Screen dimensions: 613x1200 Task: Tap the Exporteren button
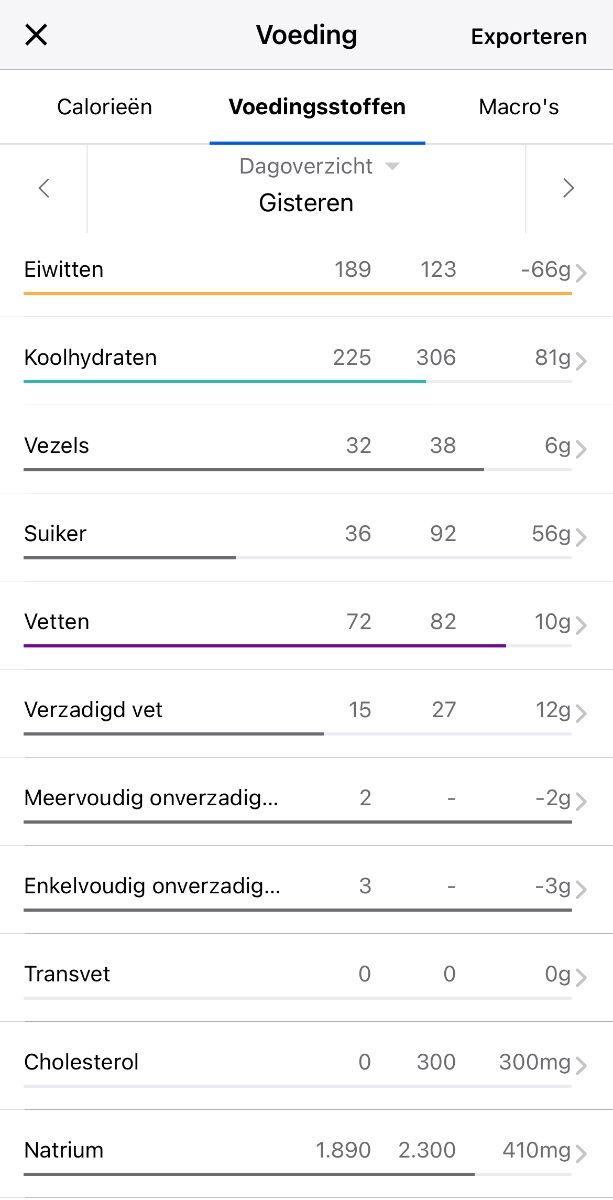528,36
